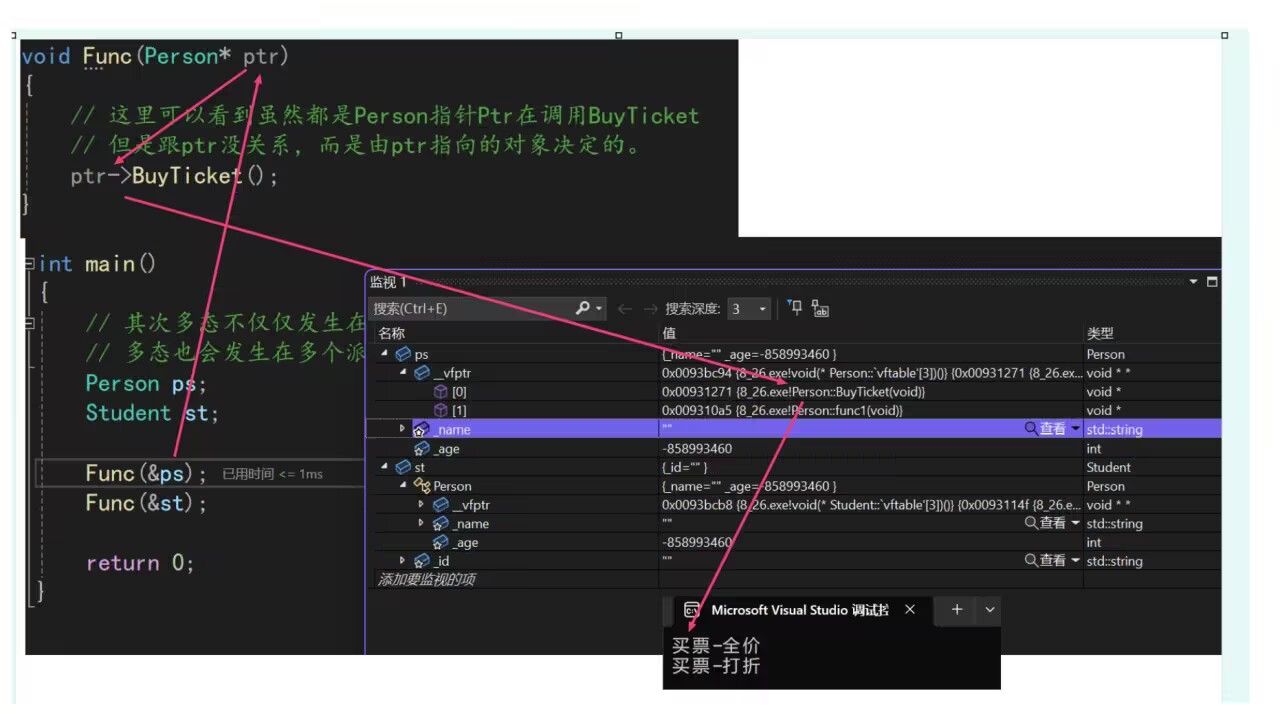Screen dimensions: 1280x714
Task: Click the back arrow beside the watch search box
Action: tap(624, 309)
